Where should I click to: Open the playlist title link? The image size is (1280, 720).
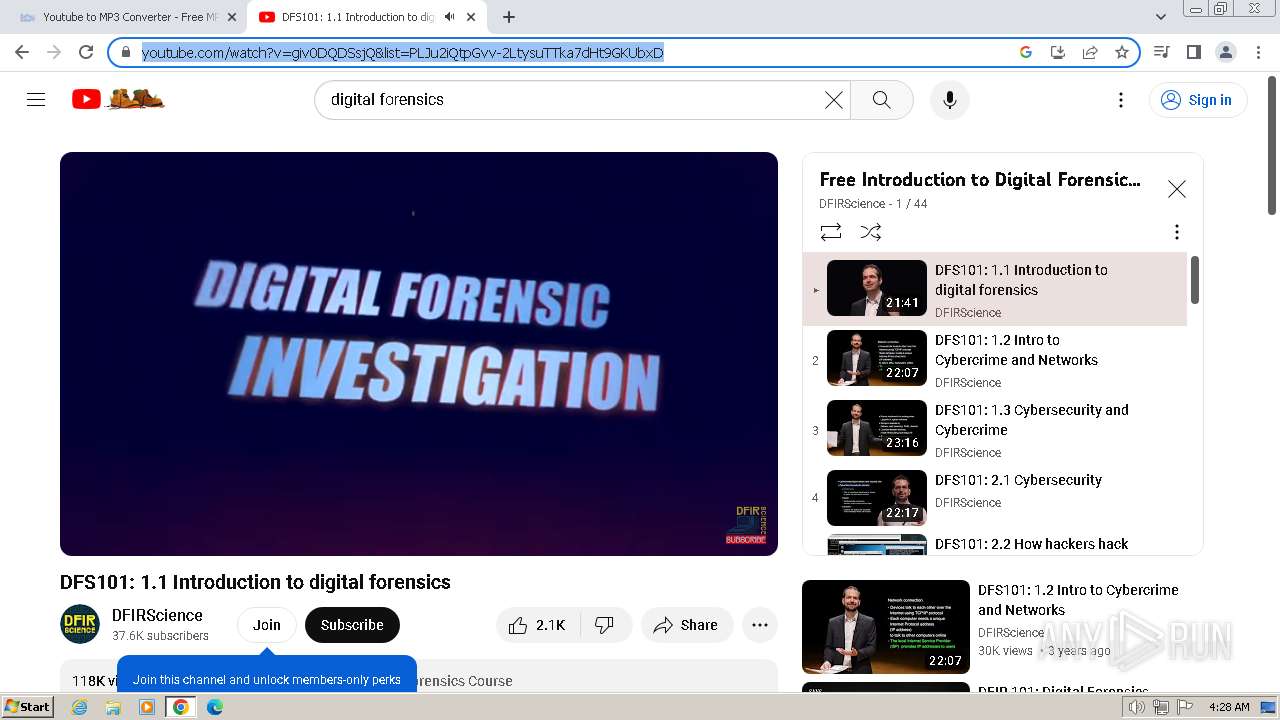point(980,180)
